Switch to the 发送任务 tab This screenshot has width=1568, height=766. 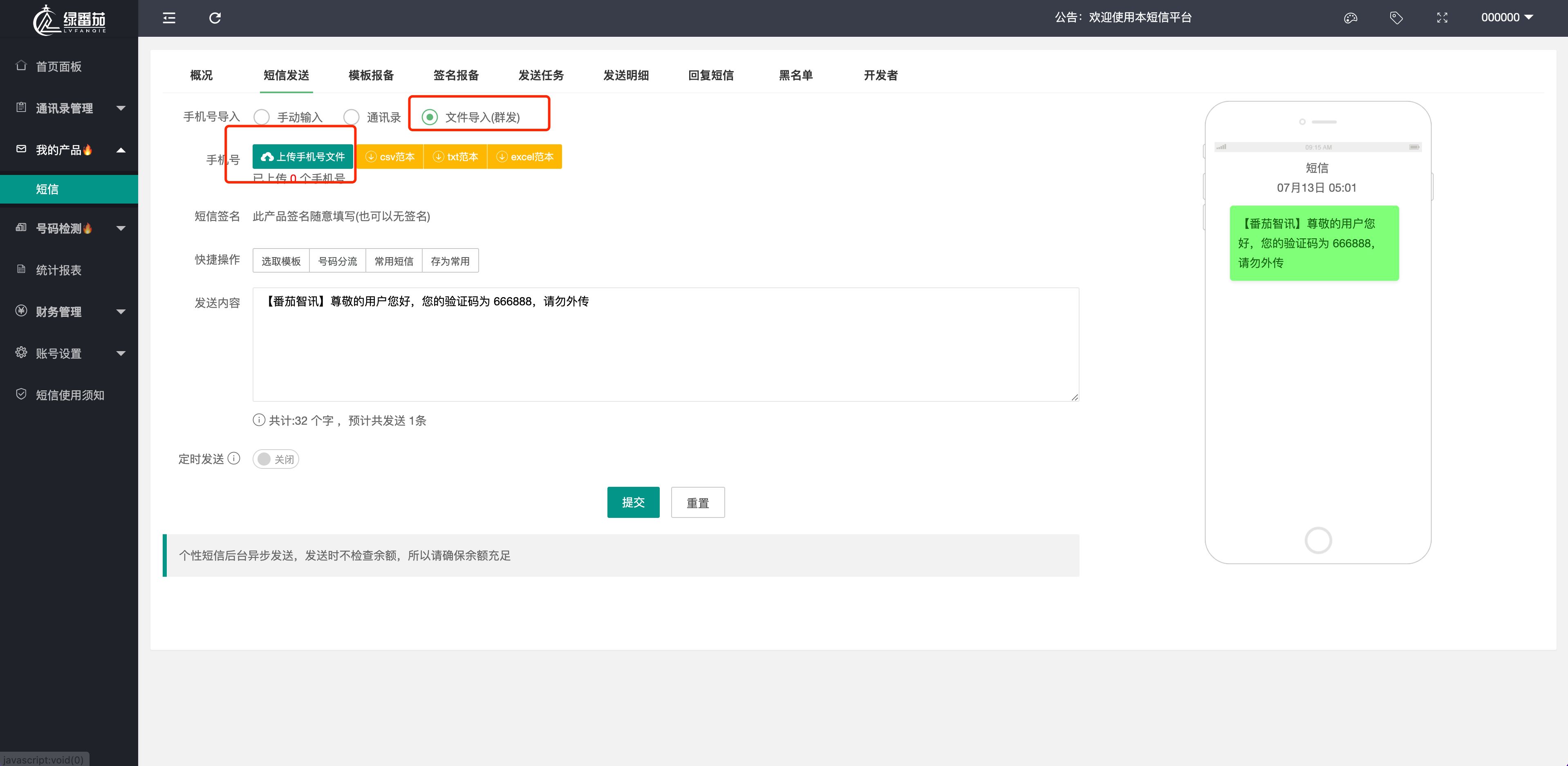540,76
